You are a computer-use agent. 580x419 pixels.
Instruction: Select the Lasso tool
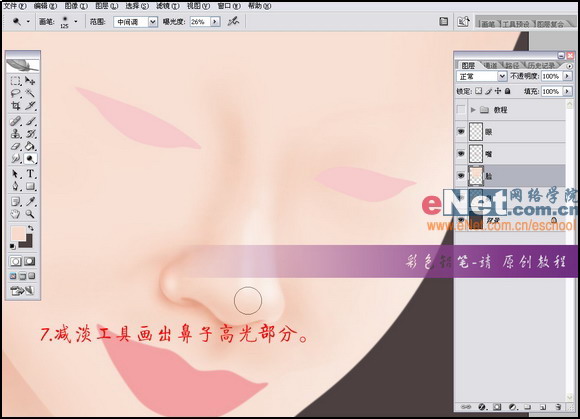coord(16,93)
